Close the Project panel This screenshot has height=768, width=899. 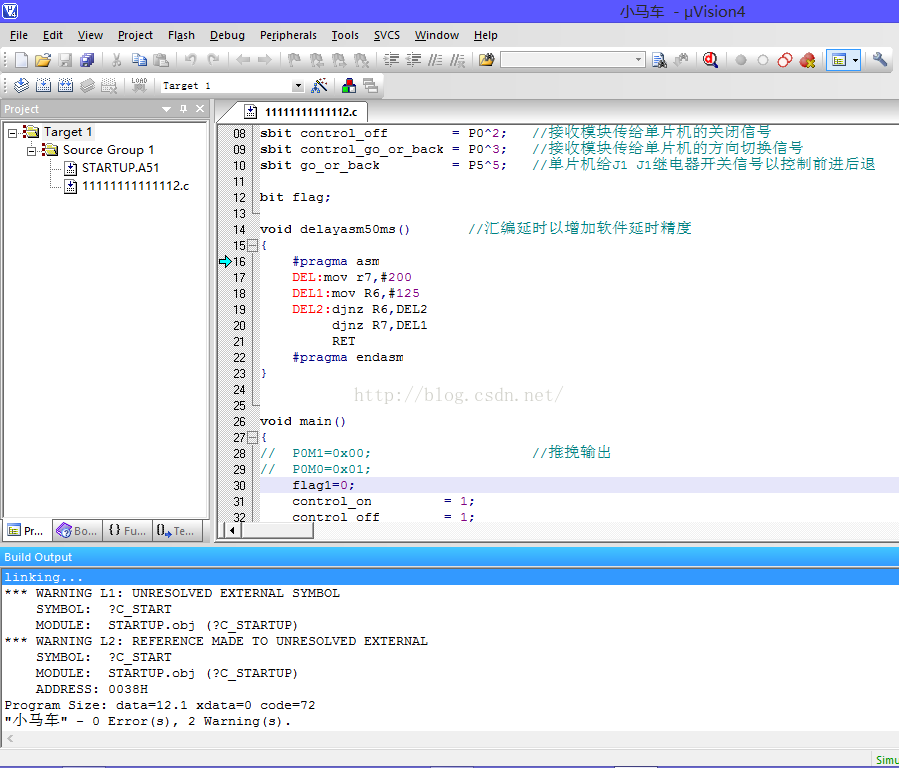pyautogui.click(x=200, y=108)
